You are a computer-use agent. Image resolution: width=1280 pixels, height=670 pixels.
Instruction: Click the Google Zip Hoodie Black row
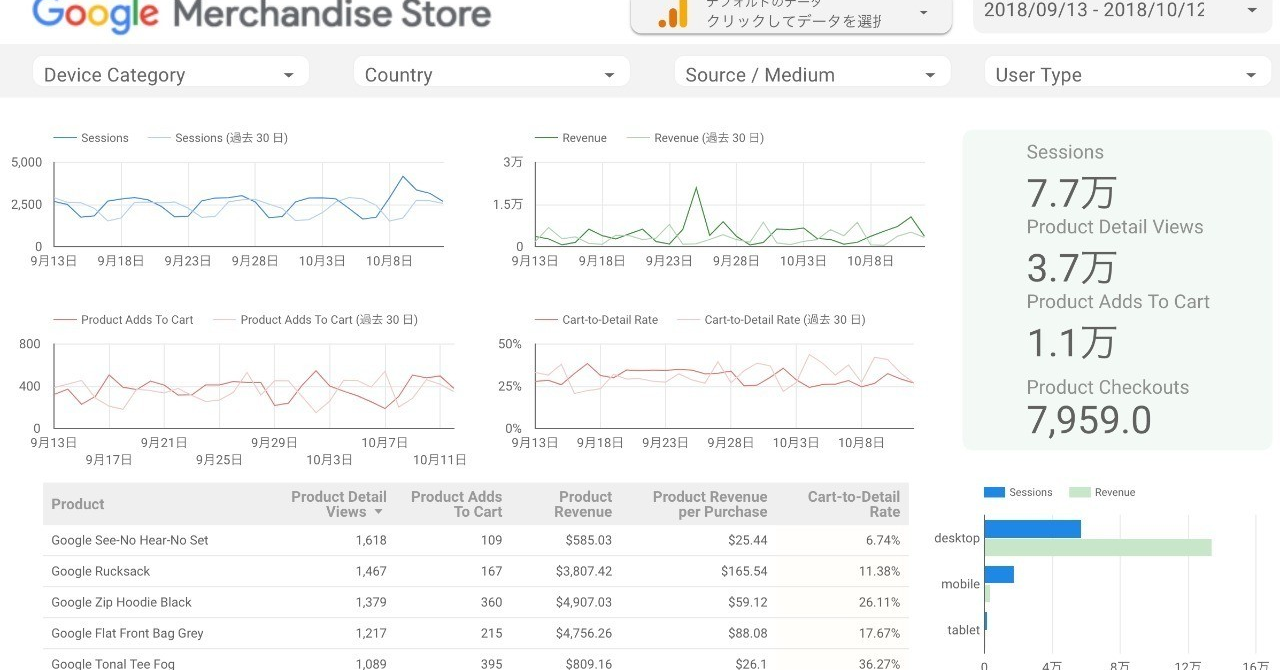coord(476,602)
